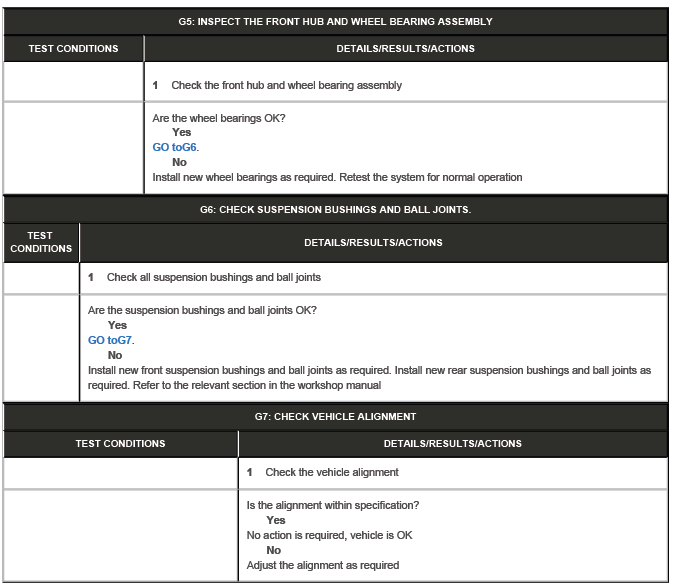Click Test Conditions column header in G5 table
This screenshot has height=585, width=673.
click(x=73, y=48)
